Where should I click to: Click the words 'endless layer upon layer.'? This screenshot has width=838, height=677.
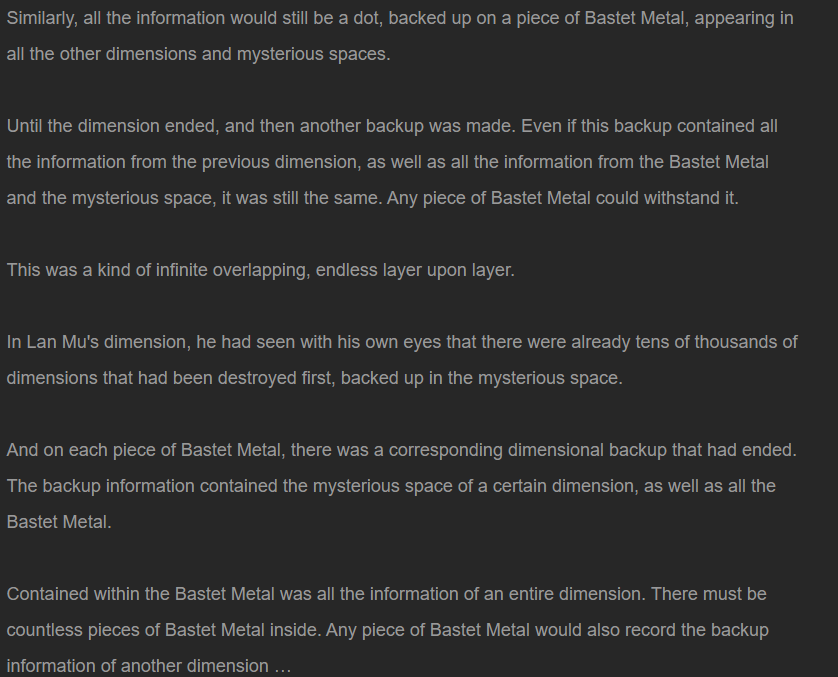(415, 270)
